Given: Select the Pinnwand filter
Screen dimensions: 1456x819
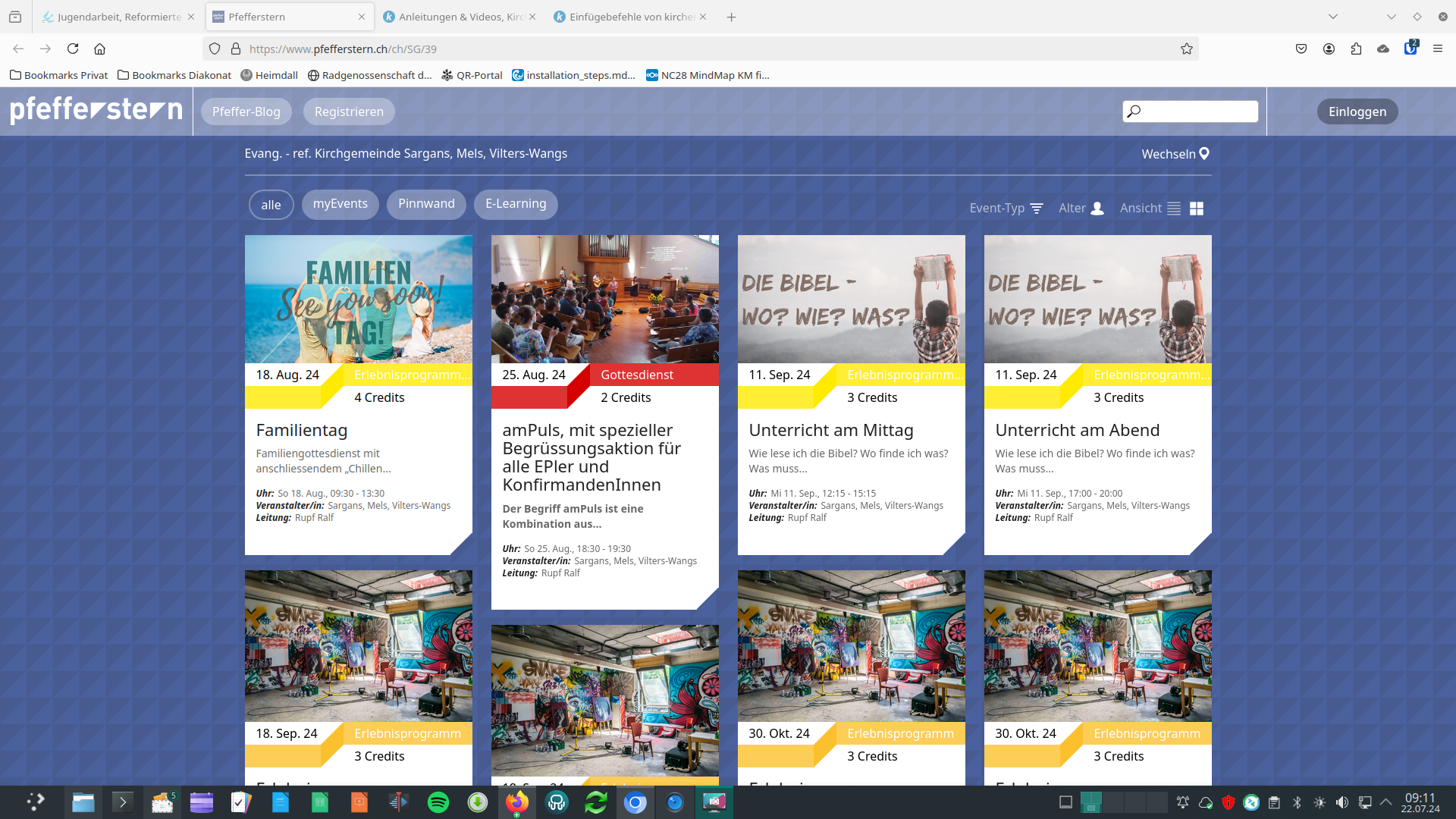Looking at the screenshot, I should [x=426, y=204].
